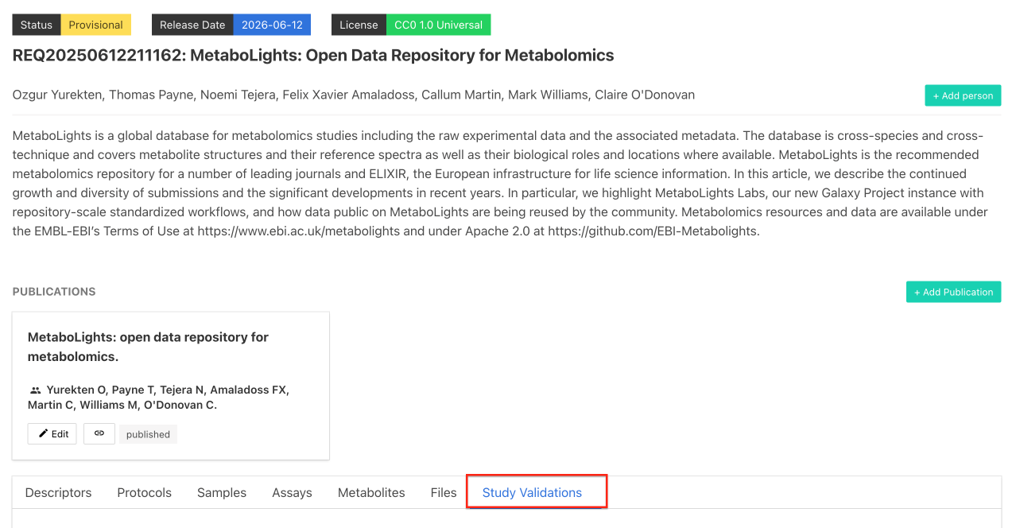Select the Assays tab

click(292, 492)
